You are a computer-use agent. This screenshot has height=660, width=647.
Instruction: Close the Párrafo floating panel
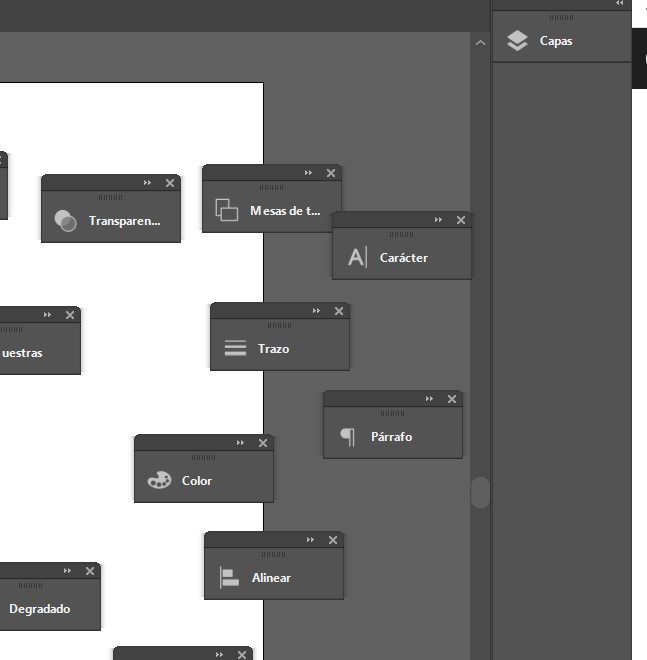point(452,399)
